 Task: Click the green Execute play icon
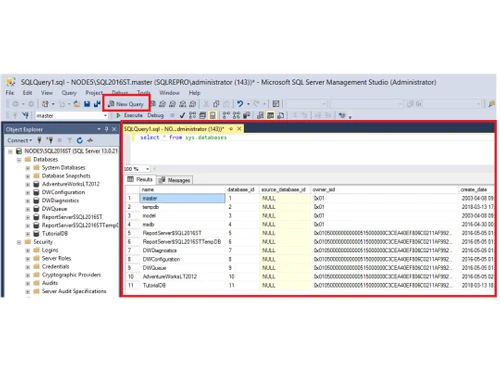coord(118,115)
